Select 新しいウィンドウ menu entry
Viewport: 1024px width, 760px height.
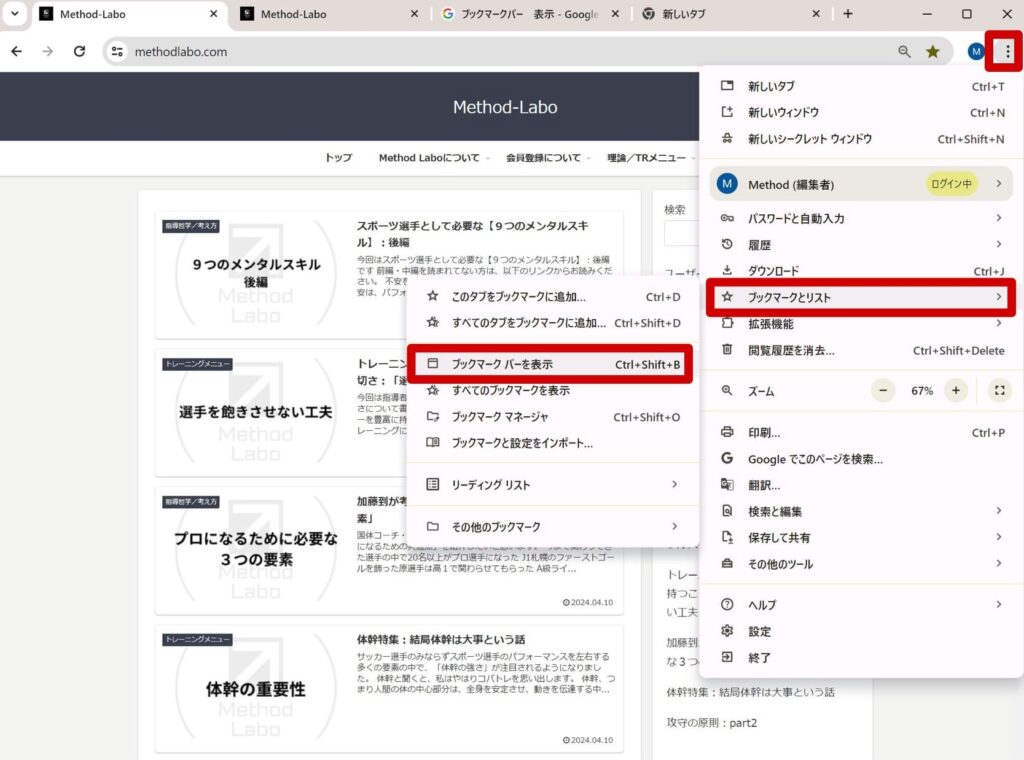pyautogui.click(x=861, y=112)
